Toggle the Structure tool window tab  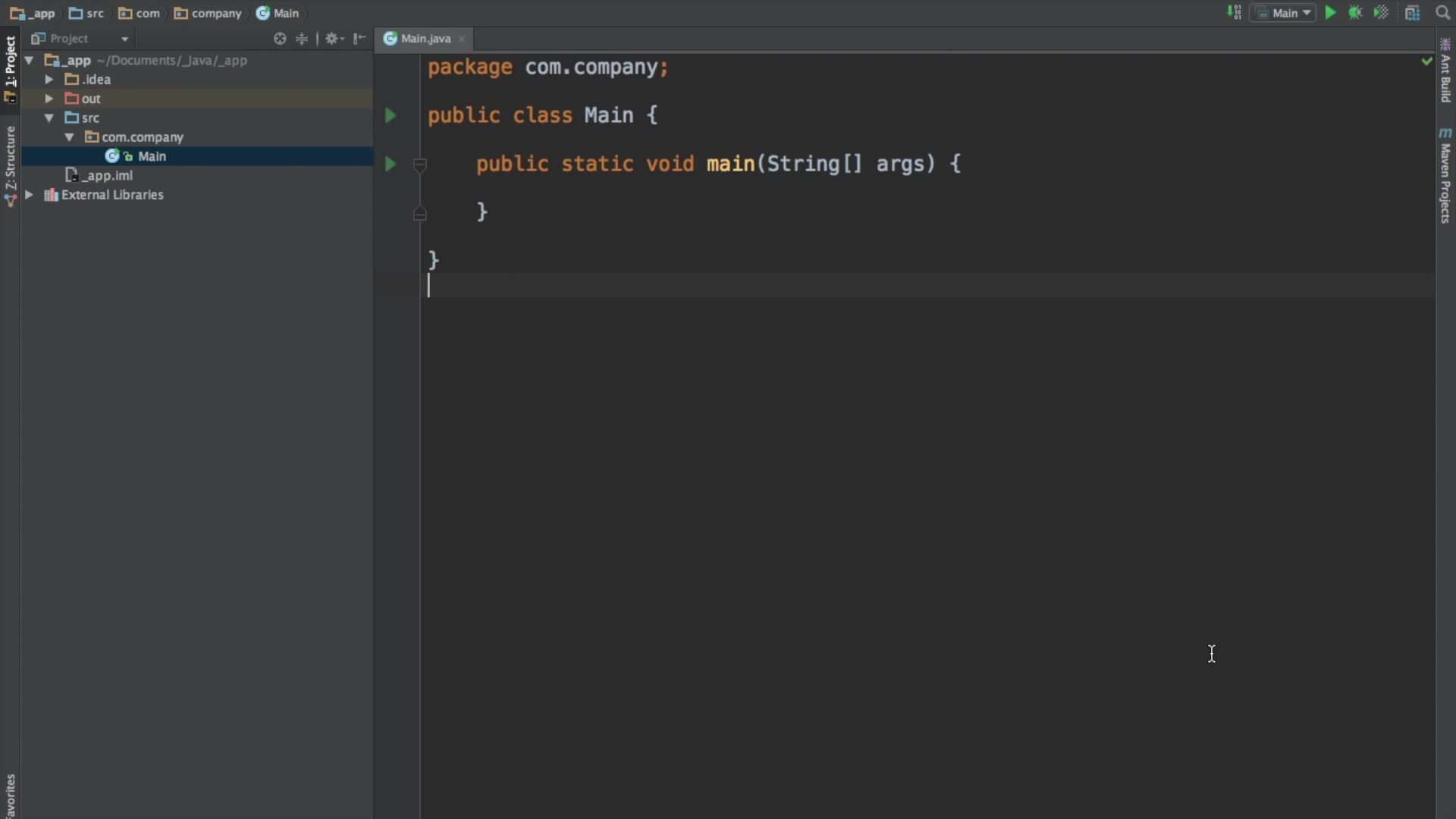[10, 165]
